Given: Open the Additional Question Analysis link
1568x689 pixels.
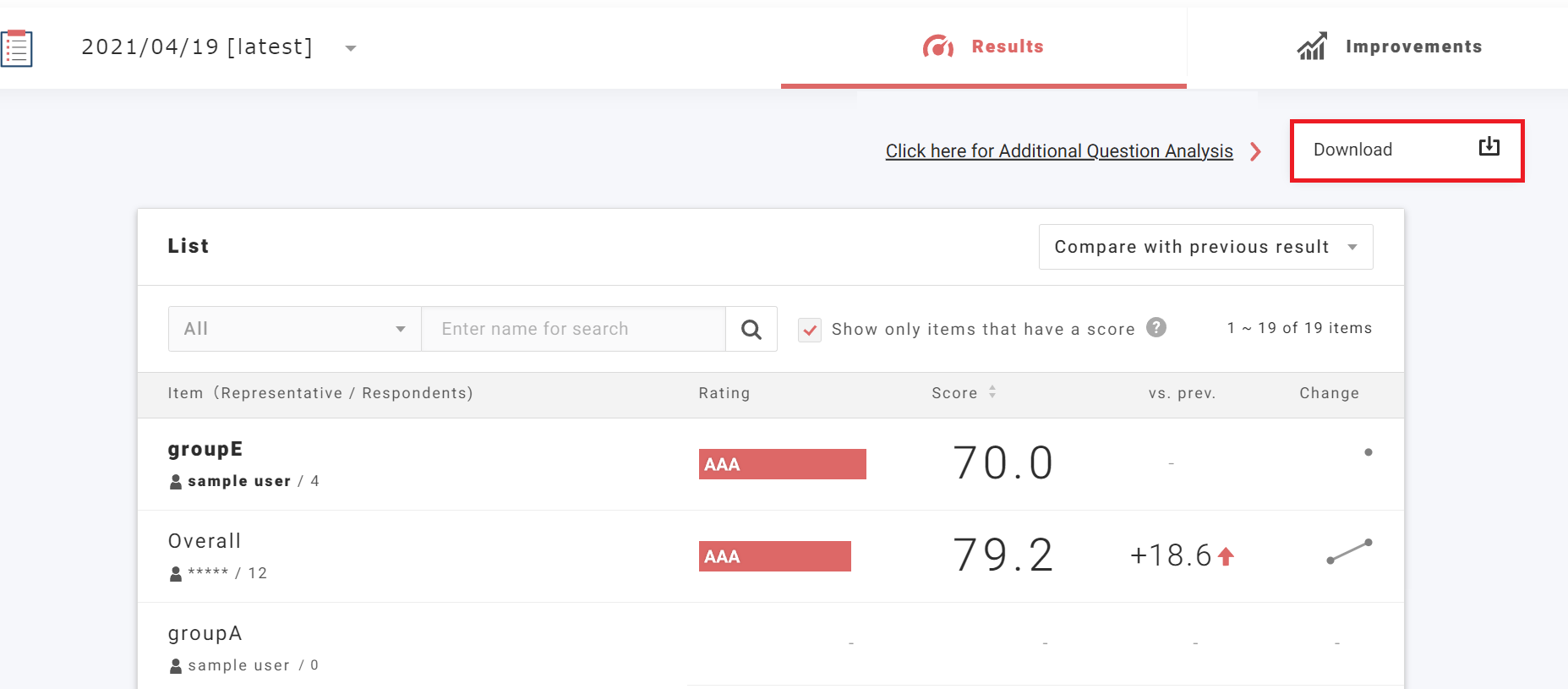Looking at the screenshot, I should [1058, 151].
